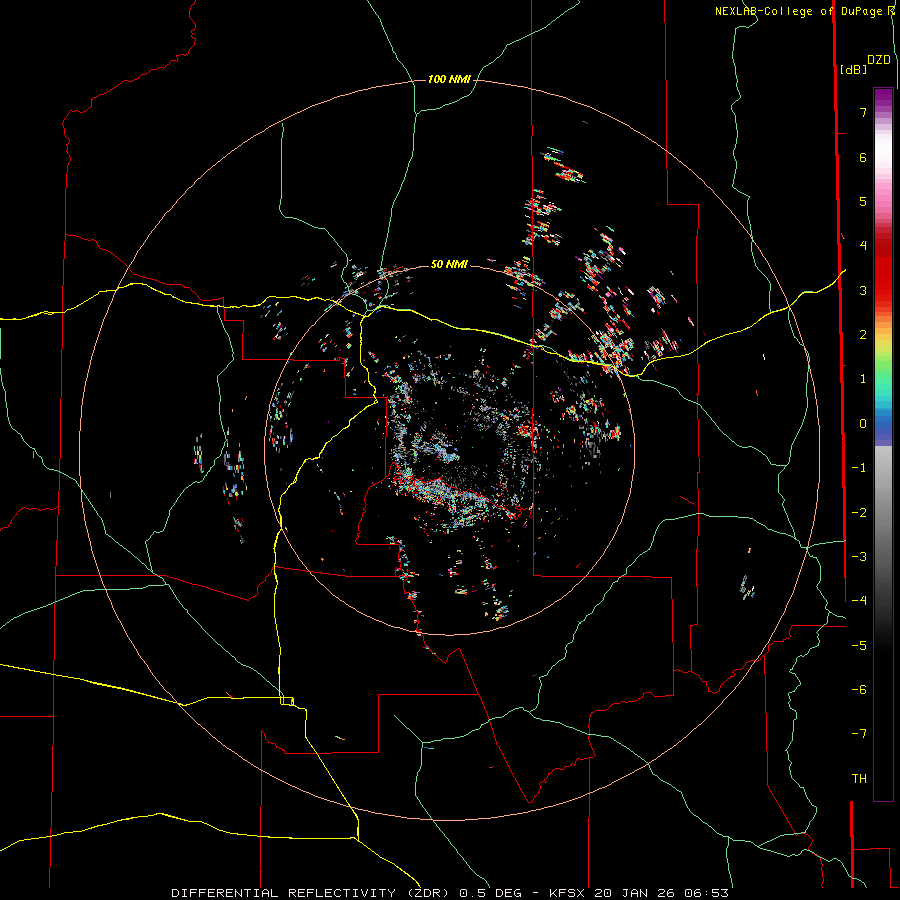The width and height of the screenshot is (900, 900).
Task: Click the -4 value on the dB scale
Action: pyautogui.click(x=859, y=601)
